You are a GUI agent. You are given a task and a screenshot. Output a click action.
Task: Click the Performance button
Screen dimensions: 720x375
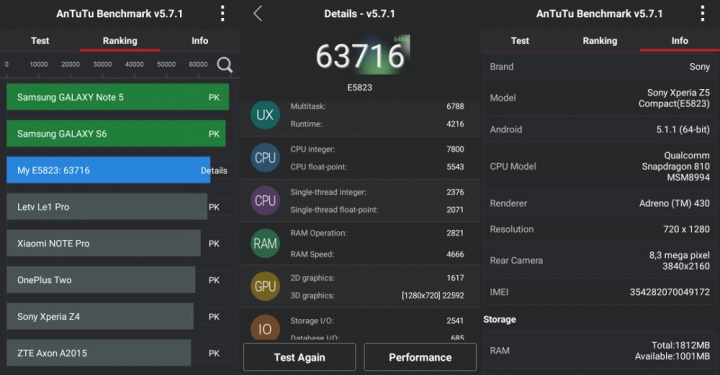(420, 357)
